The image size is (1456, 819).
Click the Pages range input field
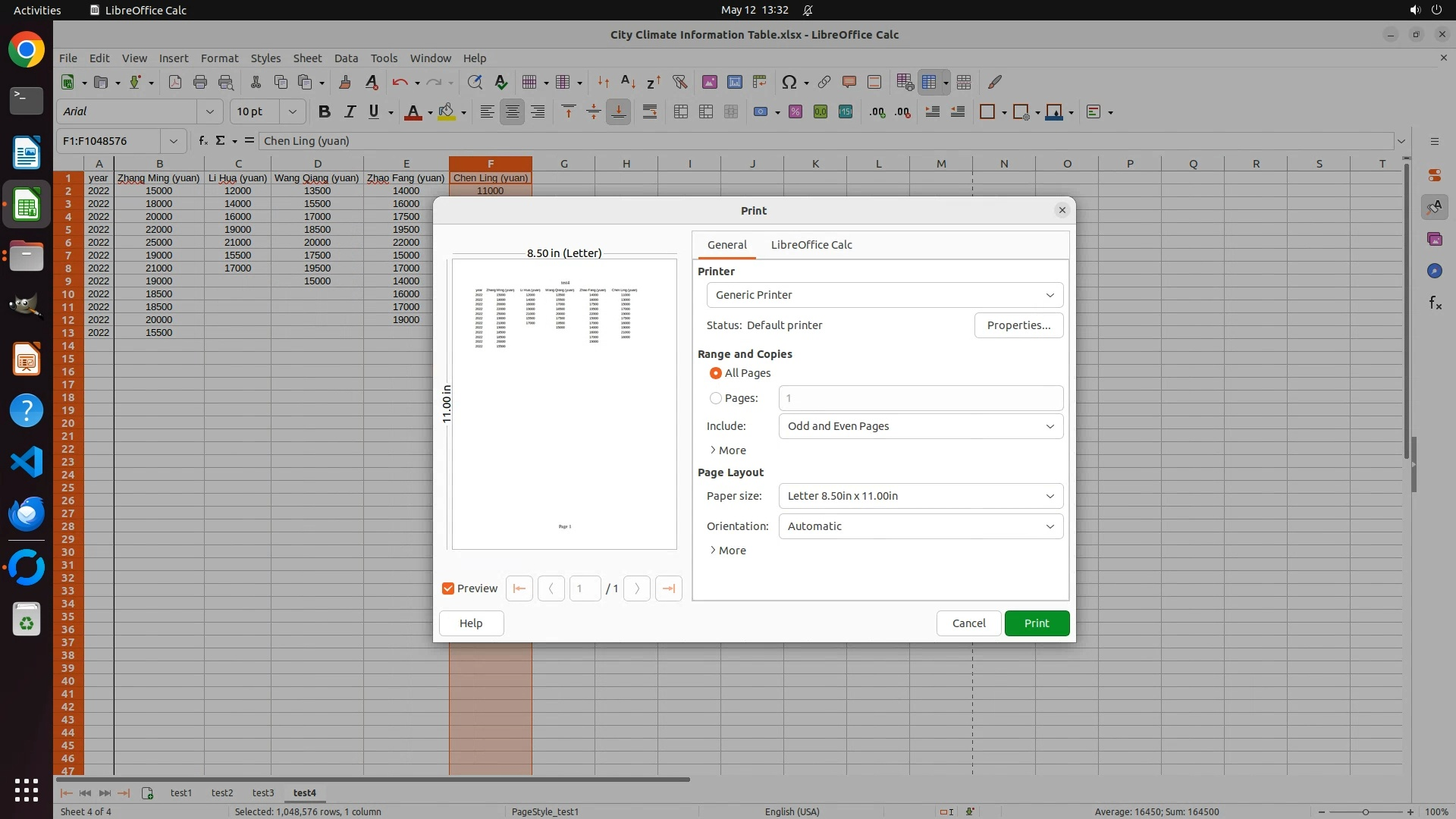[921, 398]
